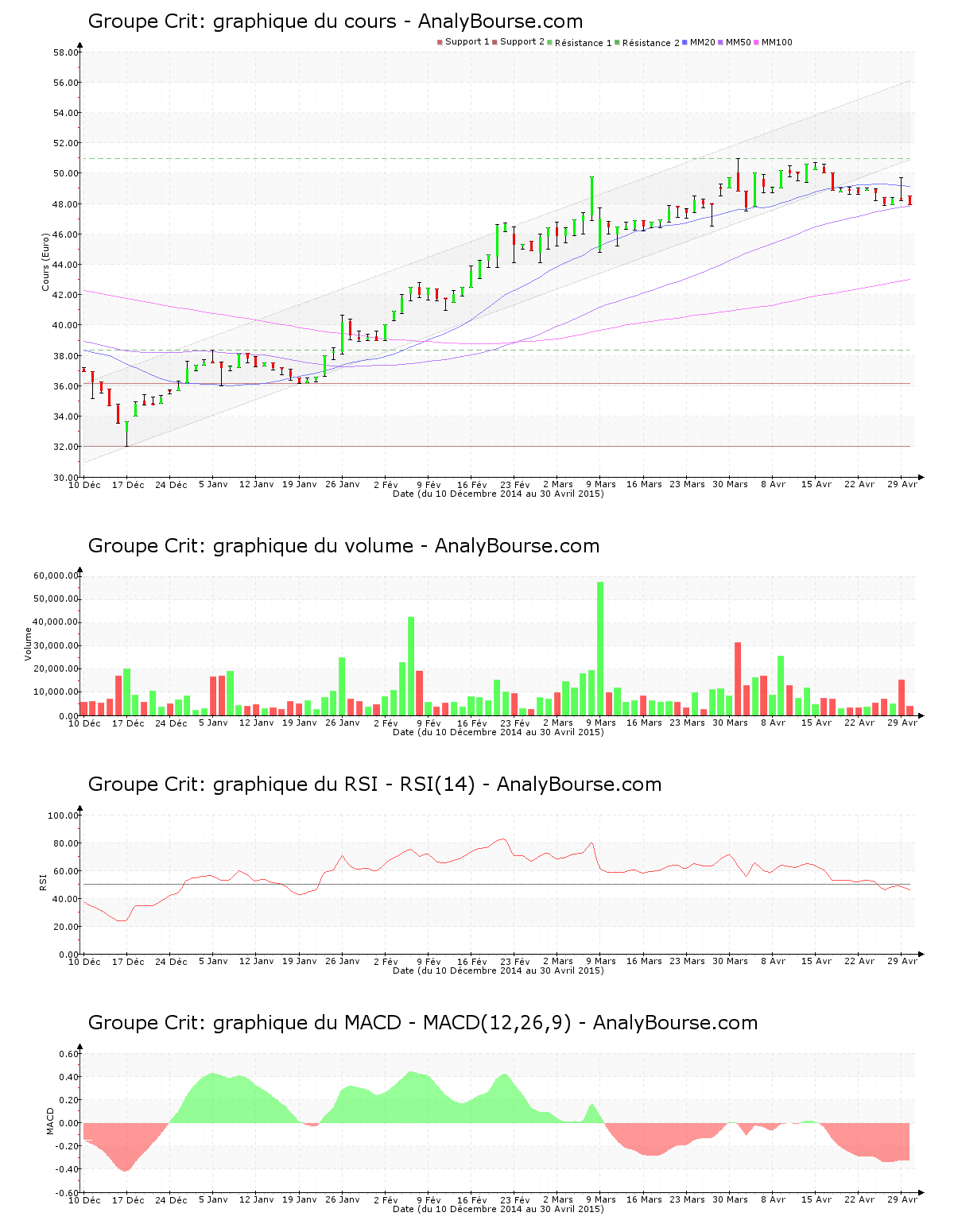Image resolution: width=954 pixels, height=1232 pixels.
Task: Click the Support 1 legend color marker
Action: 440,42
